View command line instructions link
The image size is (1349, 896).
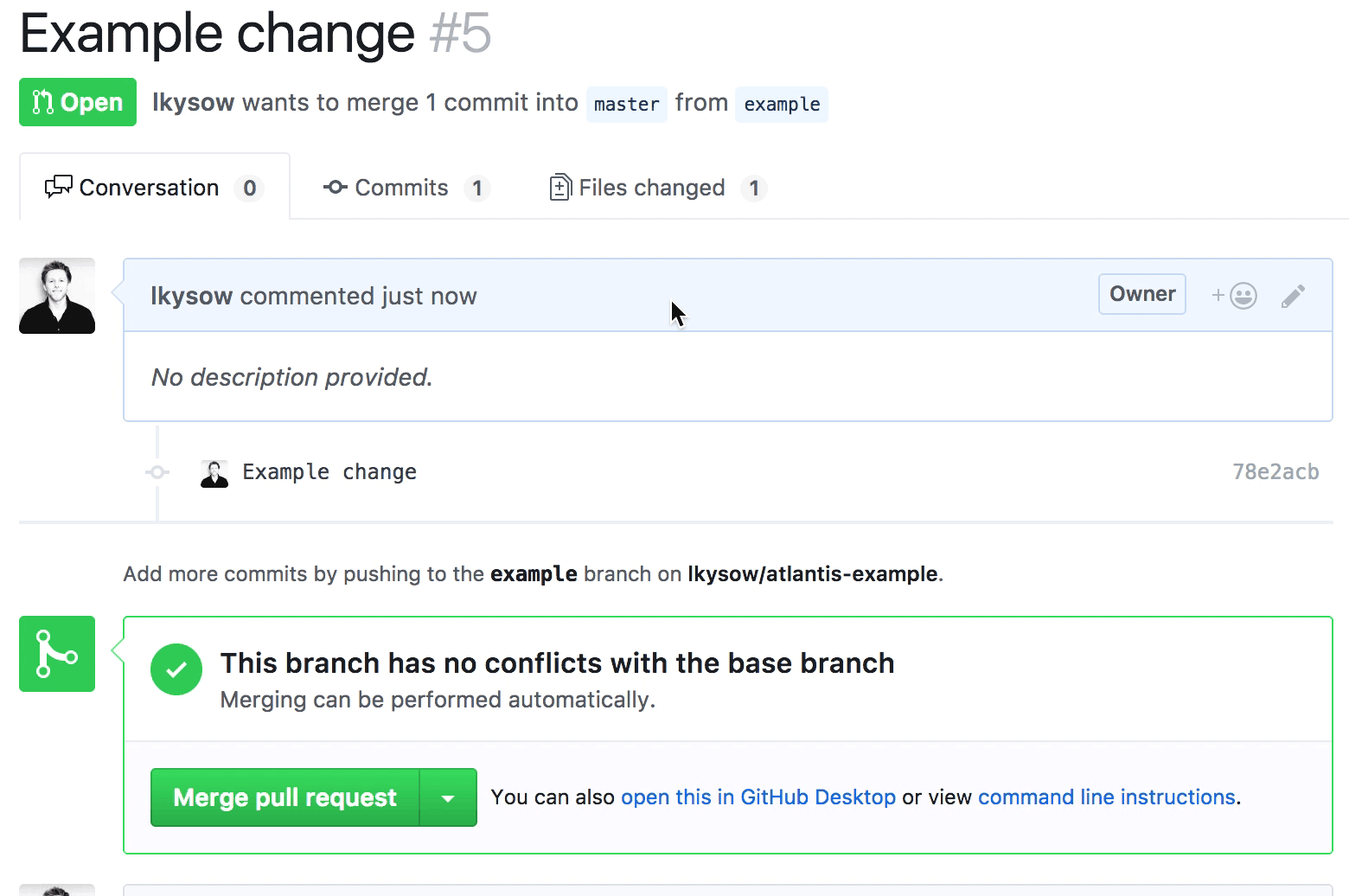click(x=1107, y=797)
